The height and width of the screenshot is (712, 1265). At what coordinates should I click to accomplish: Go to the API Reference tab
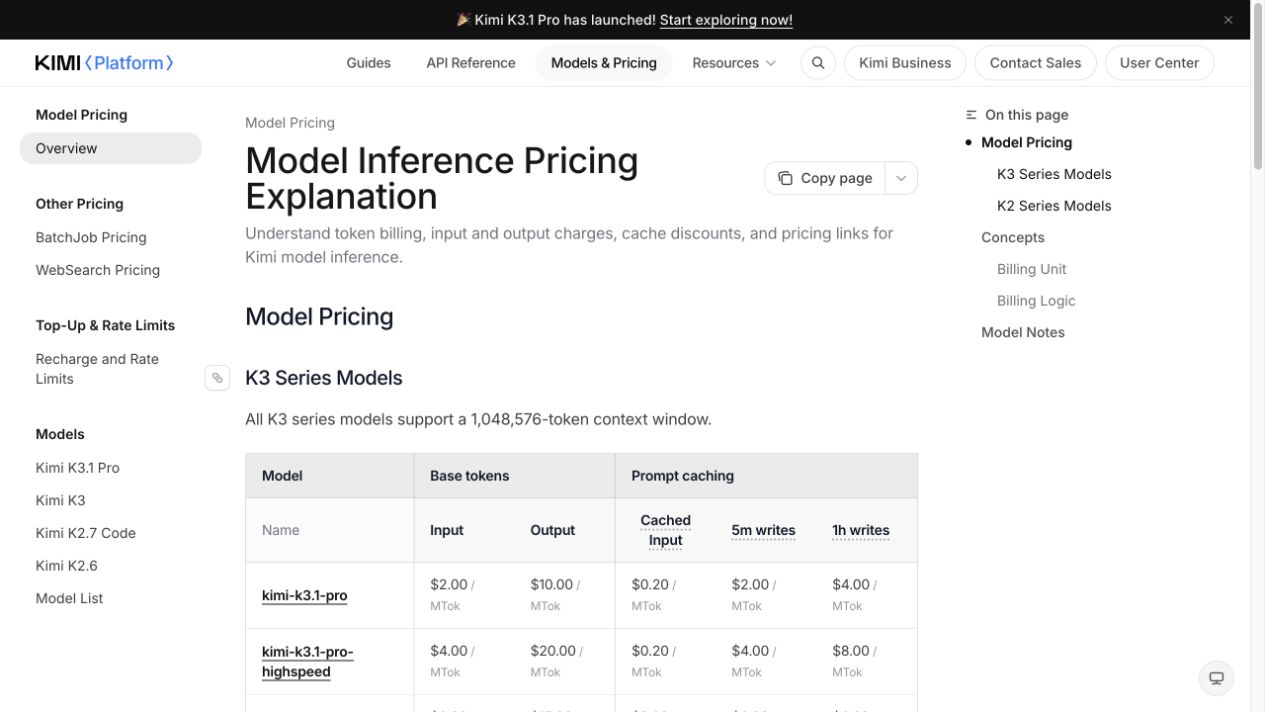coord(471,63)
